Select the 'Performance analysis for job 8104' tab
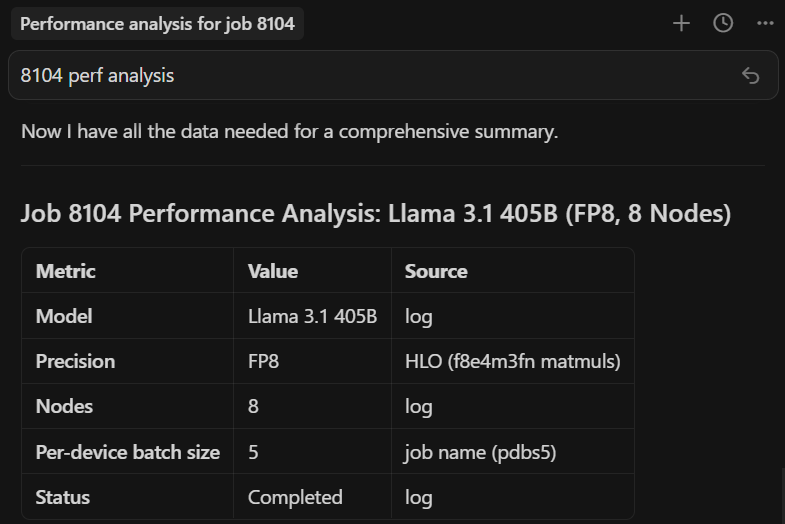Screen dimensions: 785x524 (157, 23)
